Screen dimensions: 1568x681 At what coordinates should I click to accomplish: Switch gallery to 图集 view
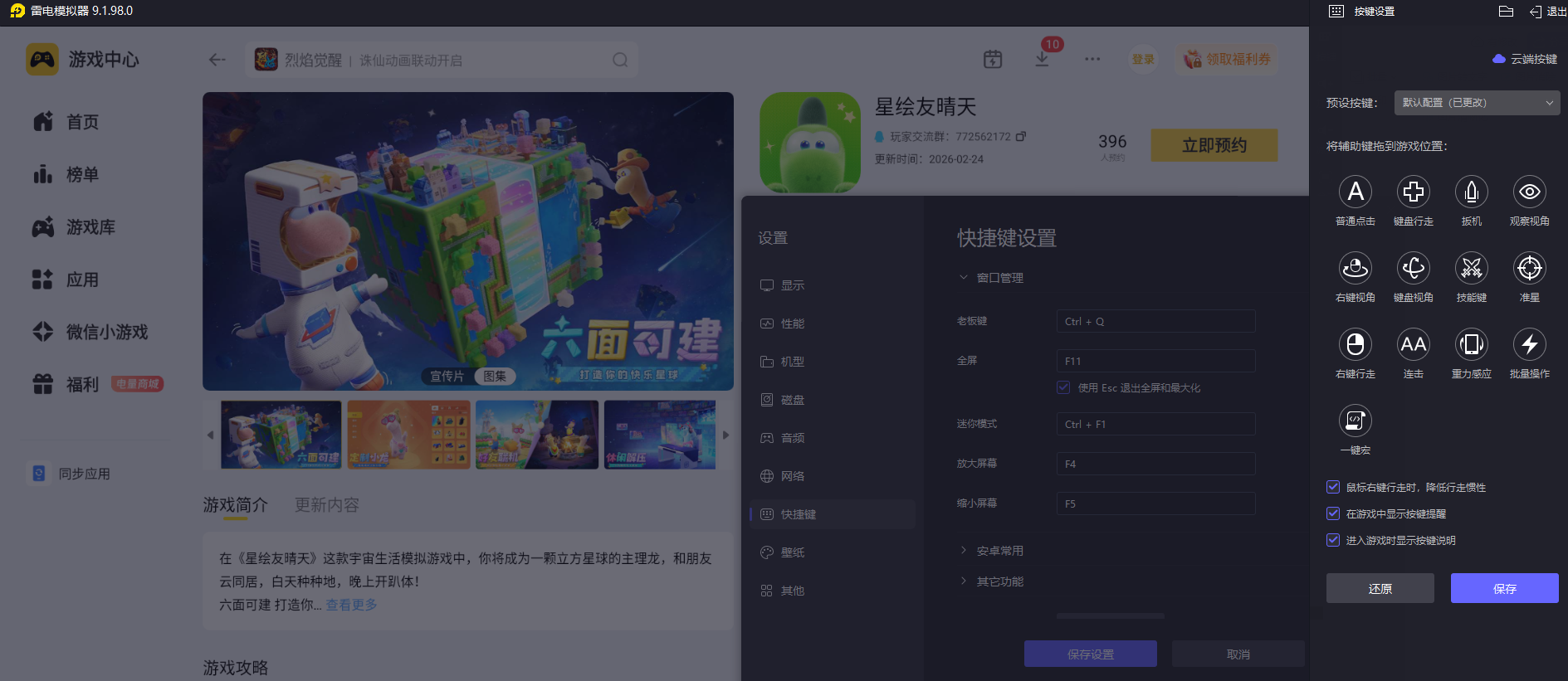click(495, 376)
